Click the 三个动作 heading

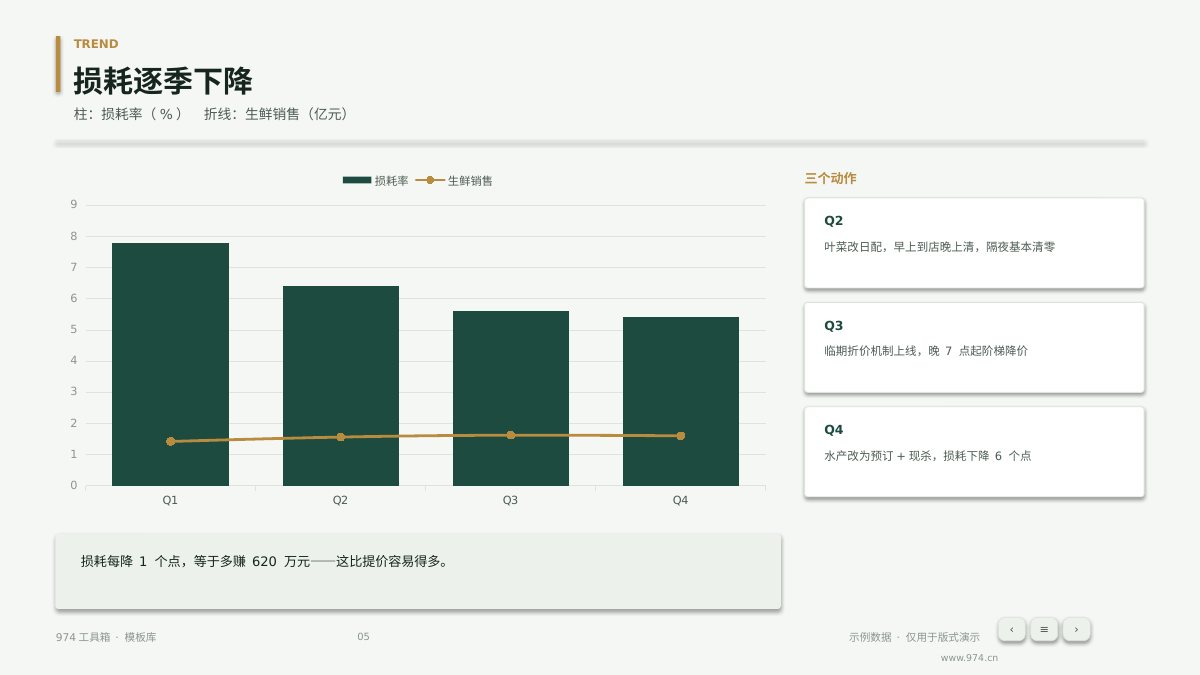click(830, 179)
